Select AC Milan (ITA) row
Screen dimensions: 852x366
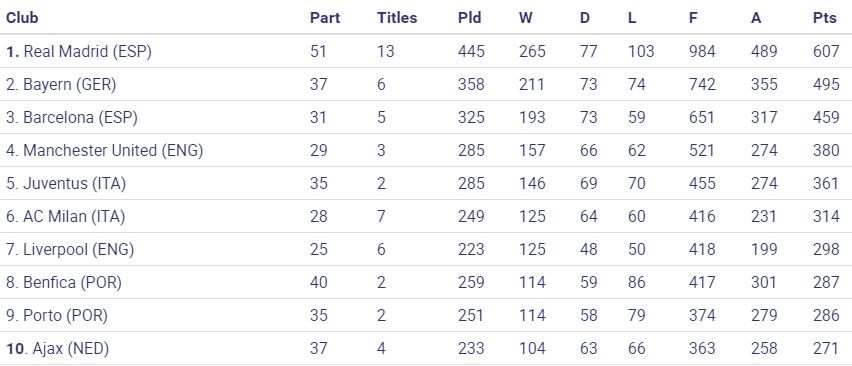click(426, 216)
